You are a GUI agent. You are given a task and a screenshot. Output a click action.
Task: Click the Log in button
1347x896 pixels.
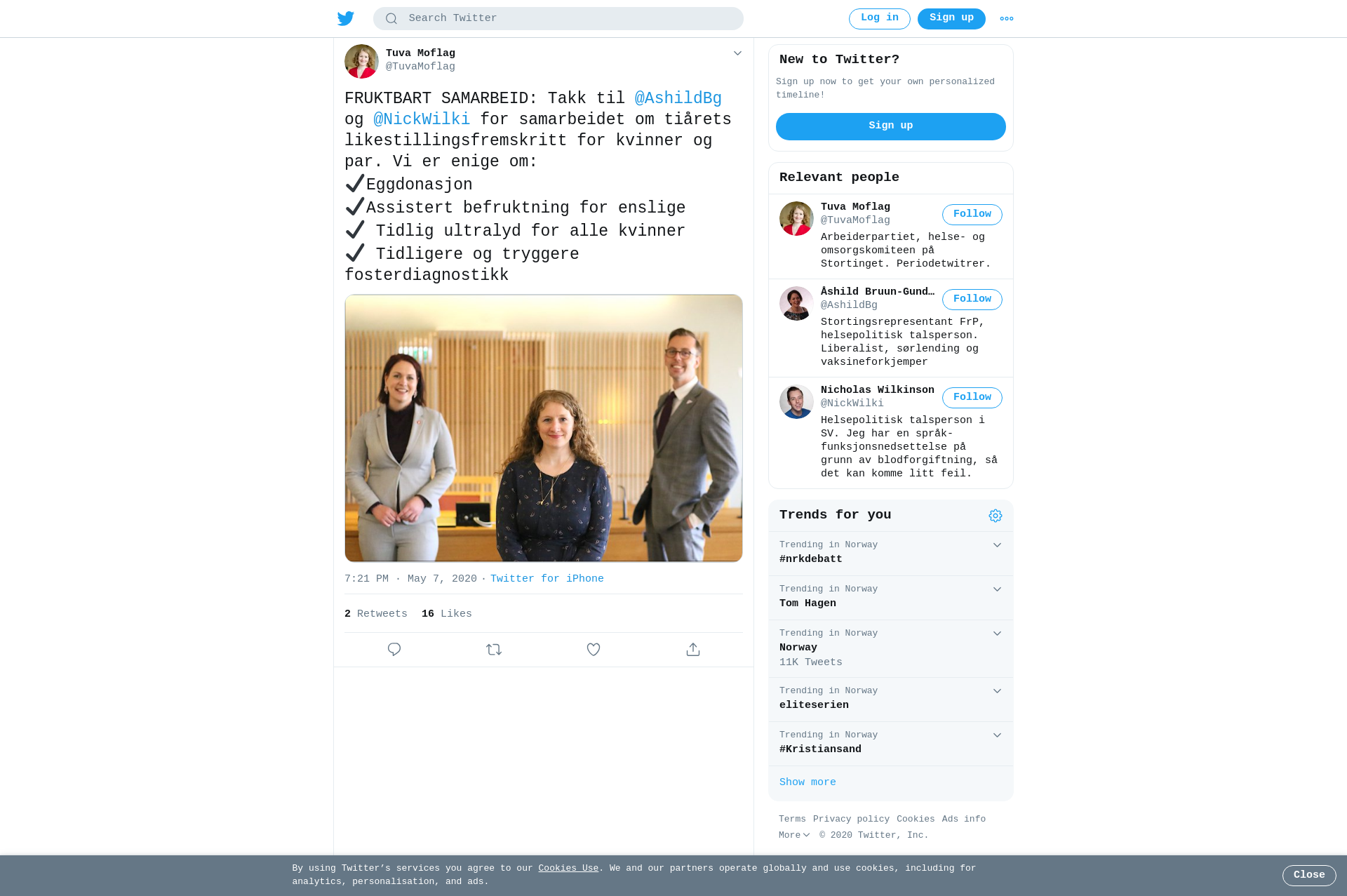[x=880, y=19]
